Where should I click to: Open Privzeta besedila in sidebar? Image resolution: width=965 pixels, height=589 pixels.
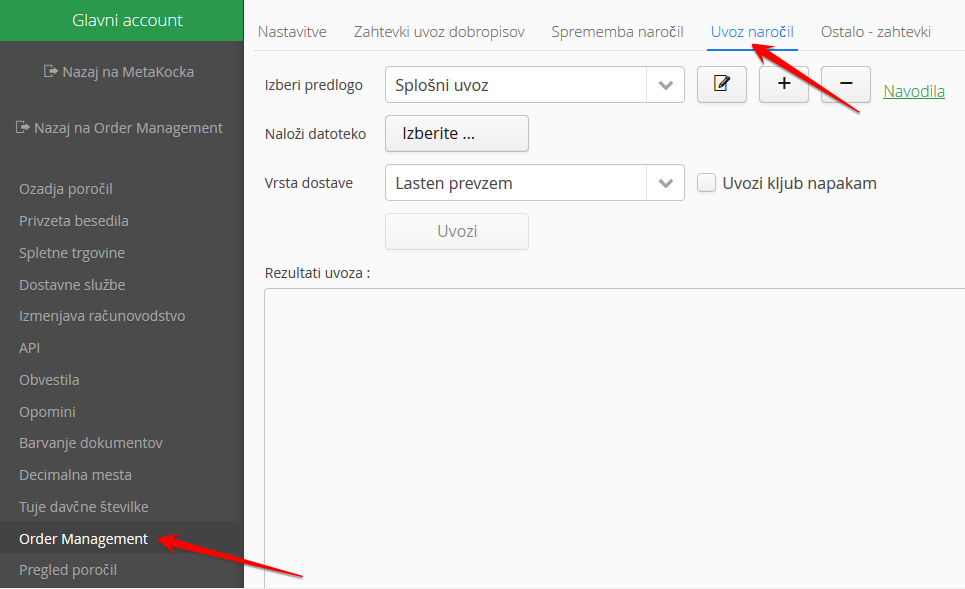click(74, 221)
